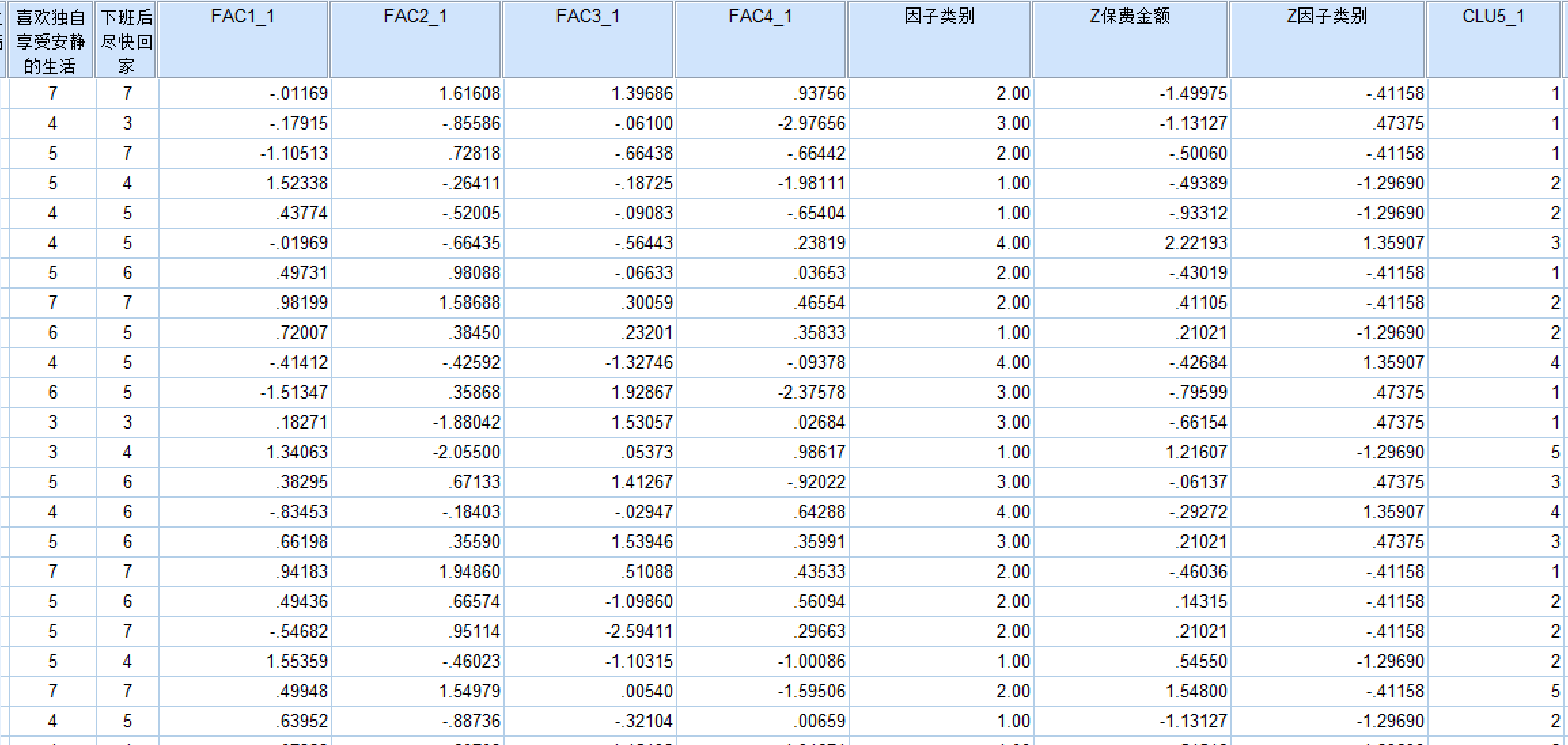Click cell value -1.09860 in FAC3_1
The image size is (1568, 745).
[x=590, y=602]
